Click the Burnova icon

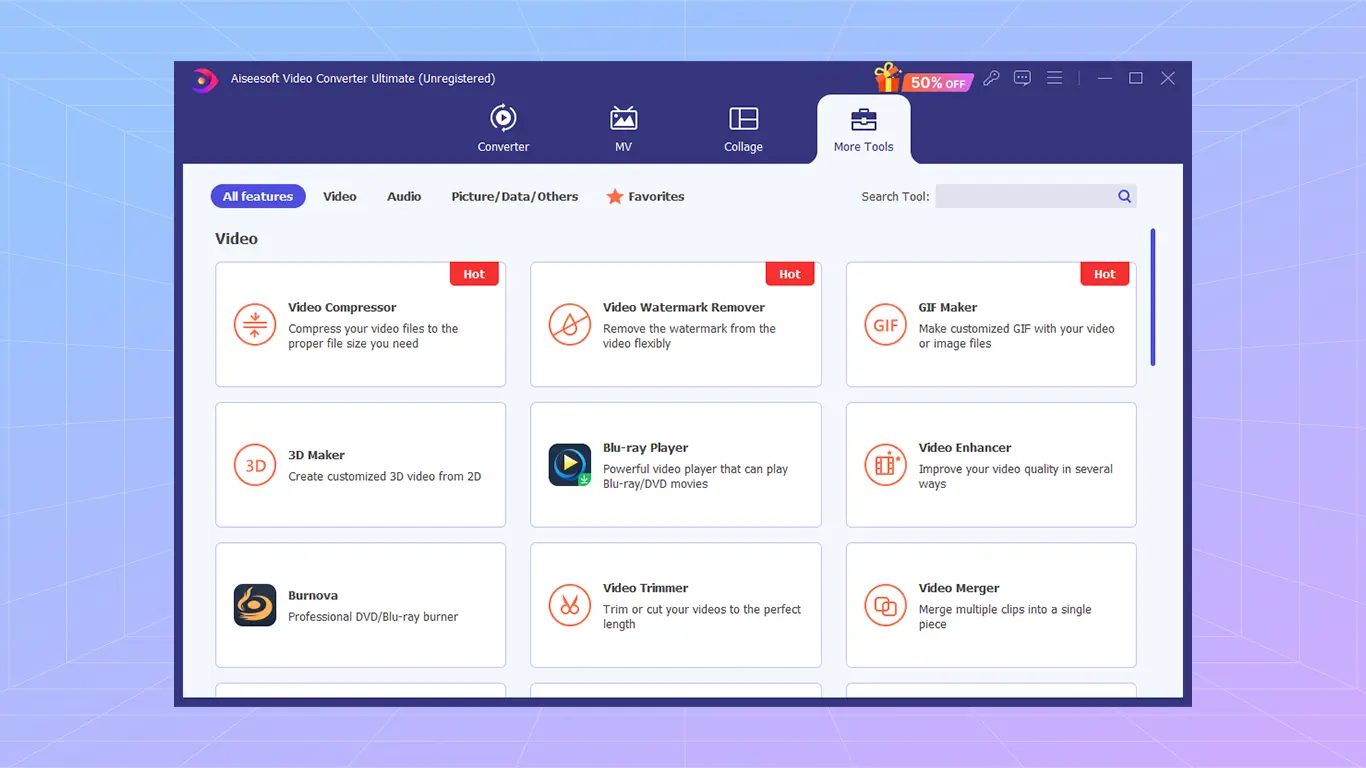coord(255,605)
